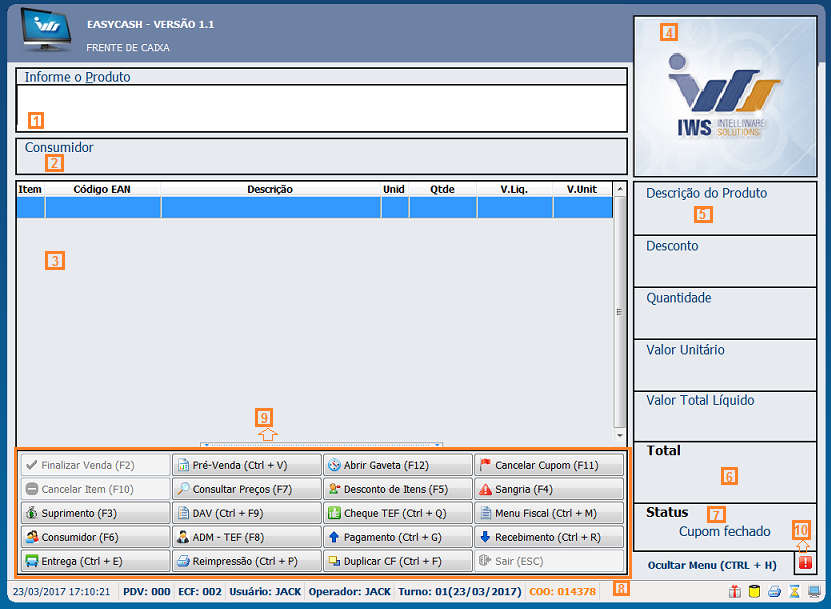Click the gift box status bar icon
Image resolution: width=831 pixels, height=609 pixels.
(x=735, y=591)
